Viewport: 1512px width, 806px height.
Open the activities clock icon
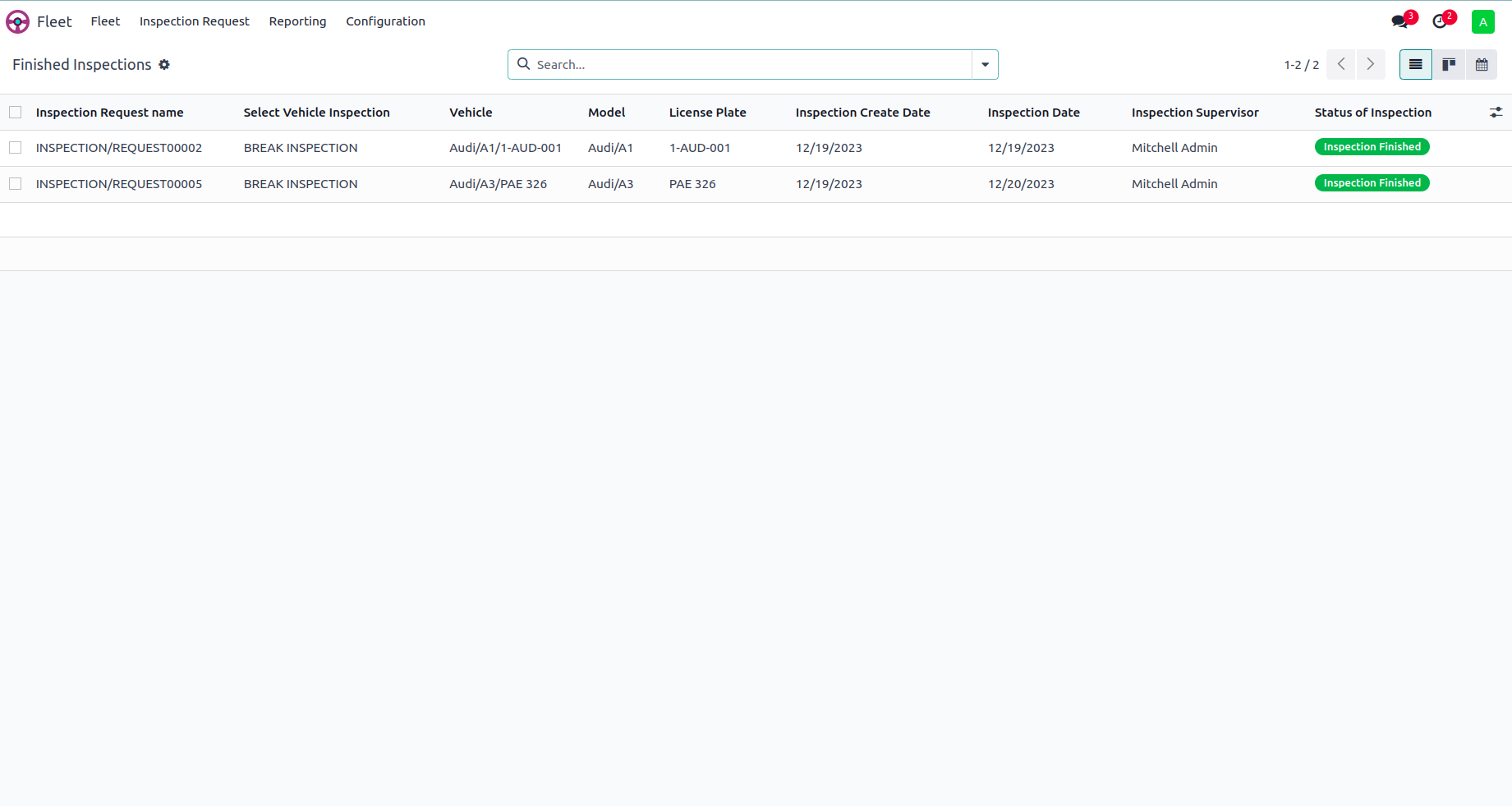pos(1440,21)
